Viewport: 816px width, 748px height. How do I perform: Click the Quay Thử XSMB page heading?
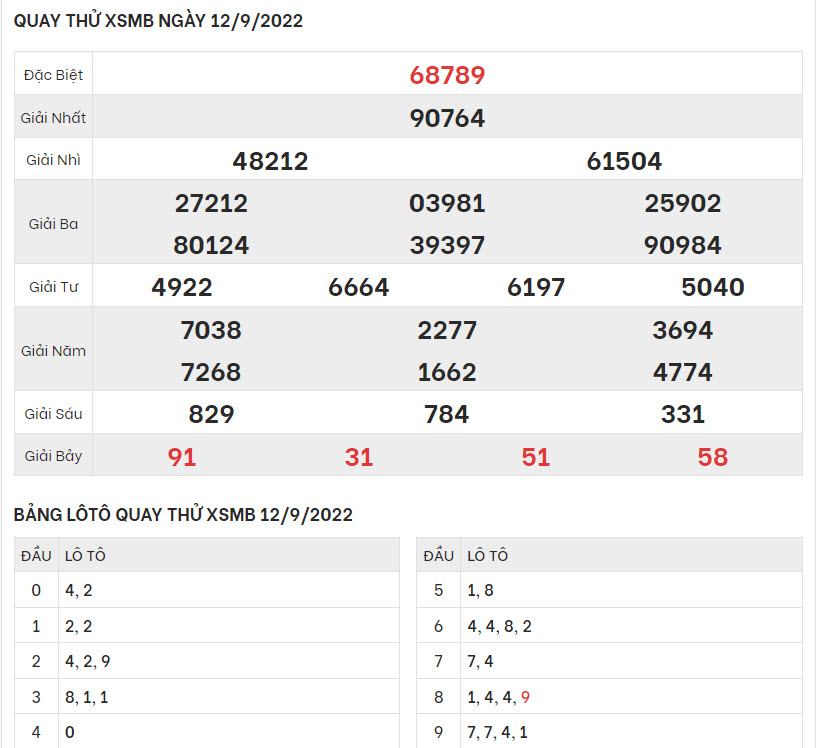click(158, 21)
